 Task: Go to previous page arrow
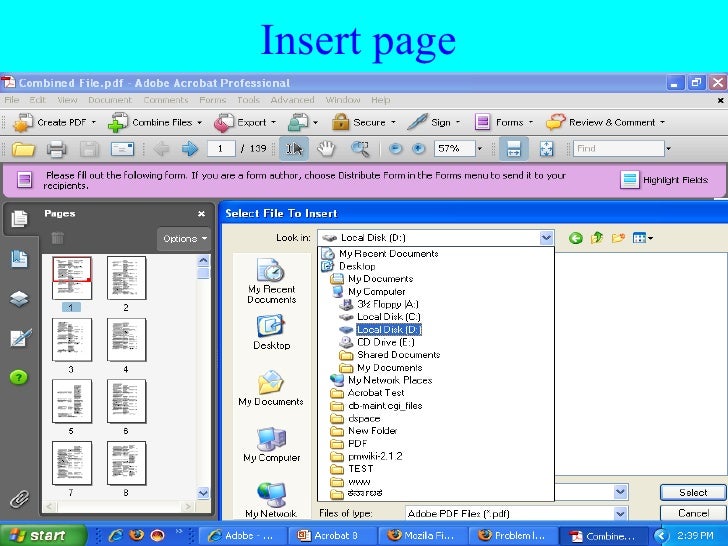coord(161,149)
